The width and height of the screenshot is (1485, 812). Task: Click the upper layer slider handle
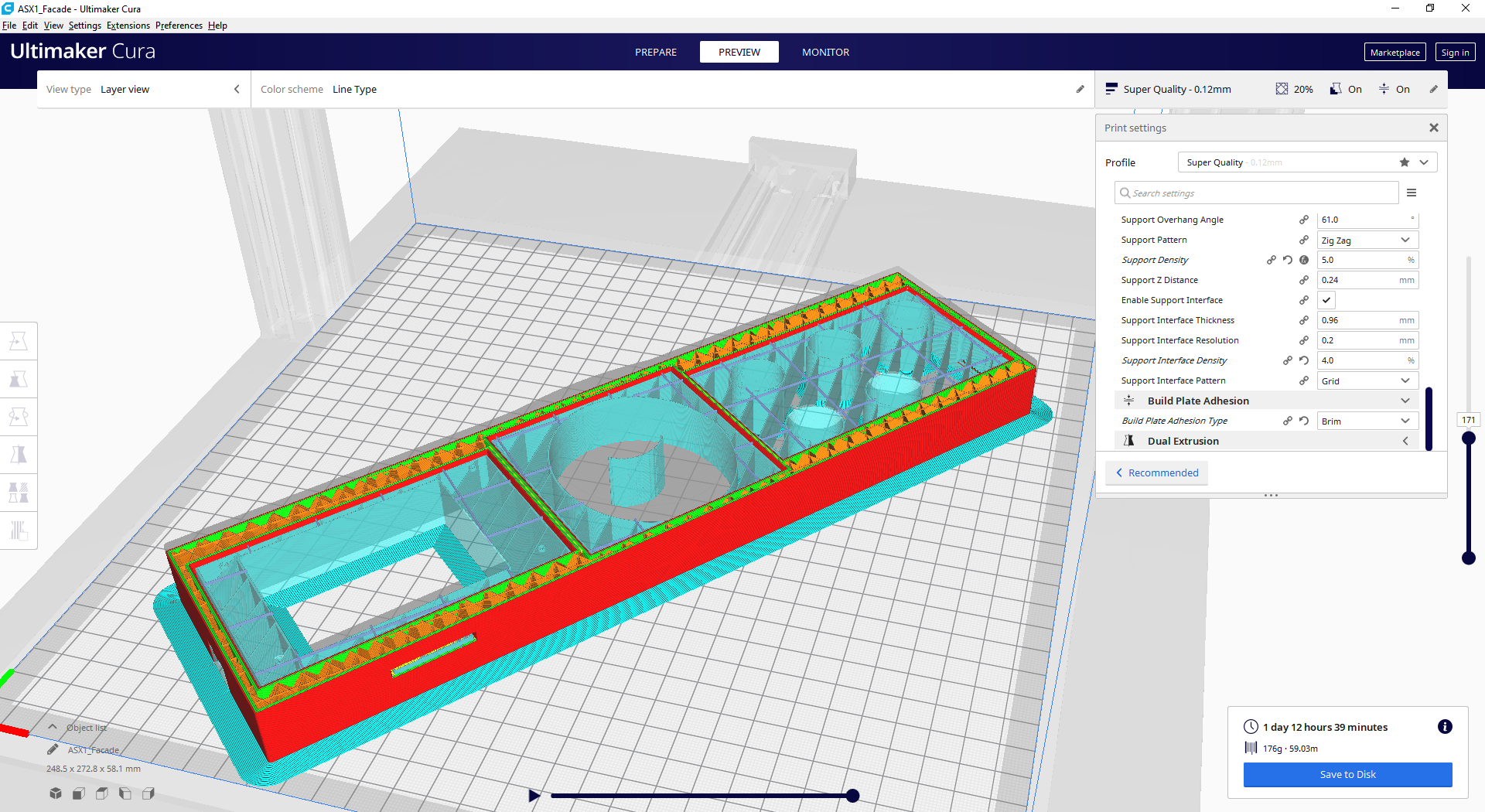pyautogui.click(x=1469, y=438)
